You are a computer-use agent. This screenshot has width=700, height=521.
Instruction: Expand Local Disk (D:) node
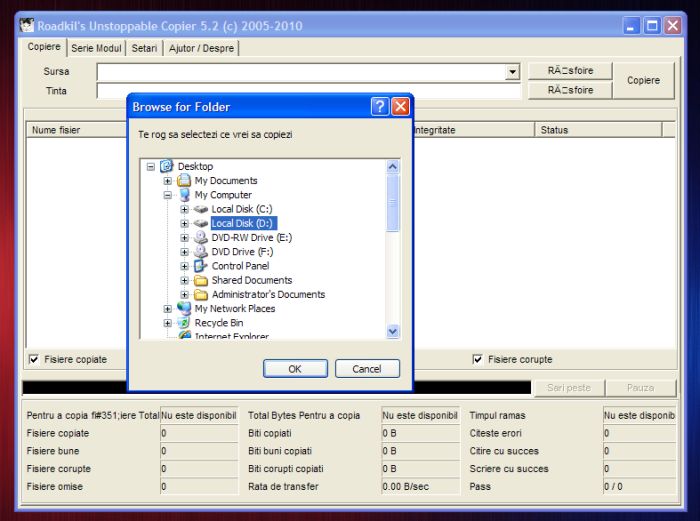[x=184, y=223]
